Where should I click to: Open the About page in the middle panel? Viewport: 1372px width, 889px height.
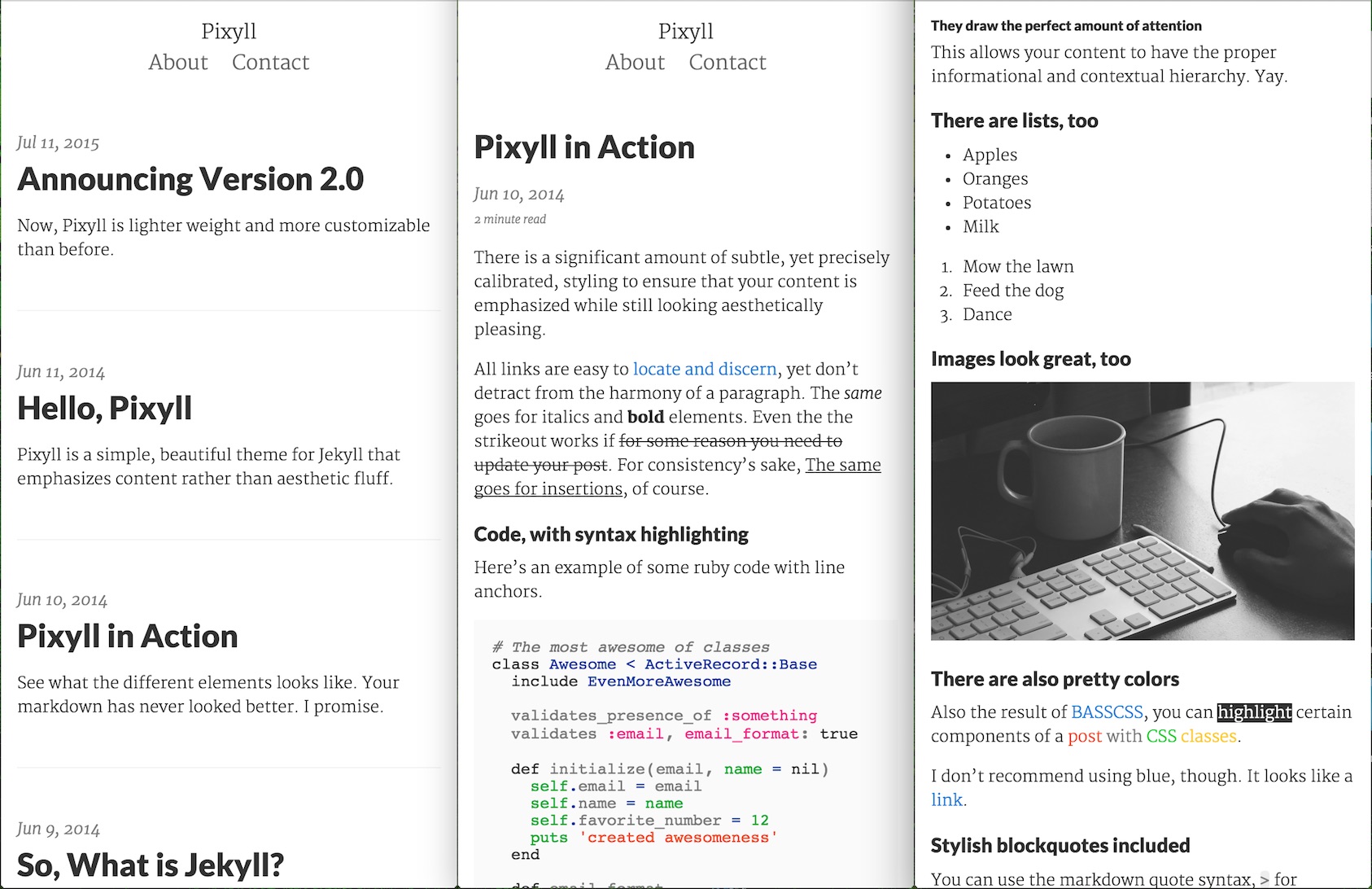(635, 62)
